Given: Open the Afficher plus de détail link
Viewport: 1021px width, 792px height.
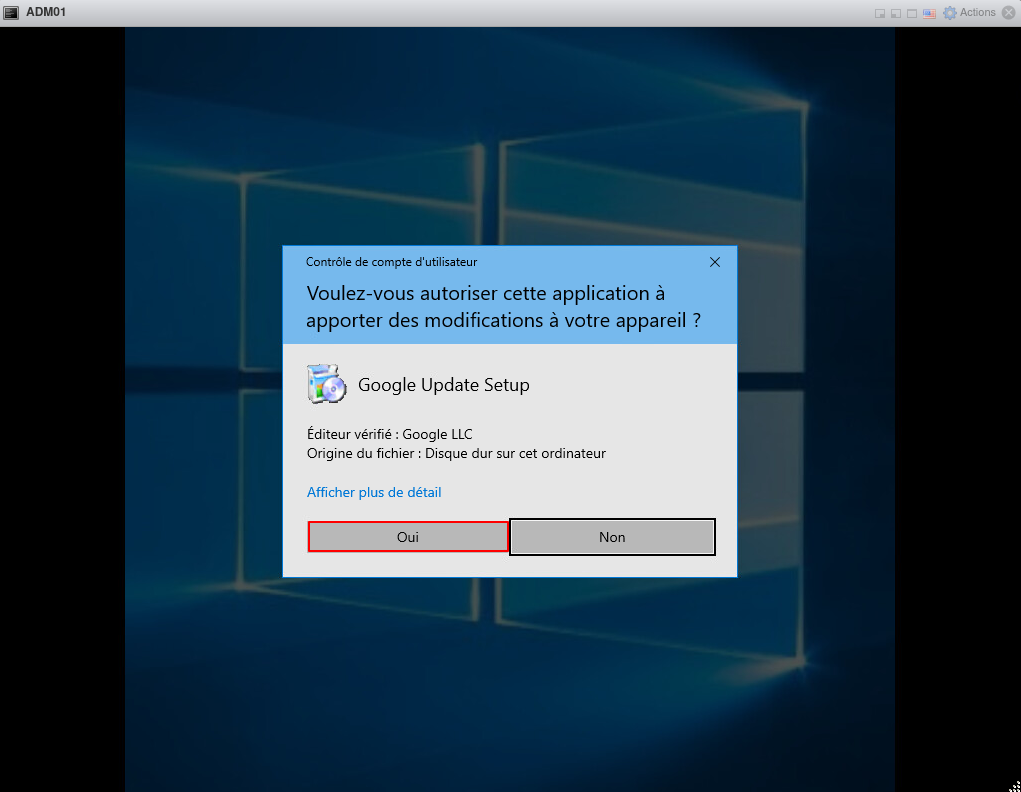Looking at the screenshot, I should [x=374, y=492].
